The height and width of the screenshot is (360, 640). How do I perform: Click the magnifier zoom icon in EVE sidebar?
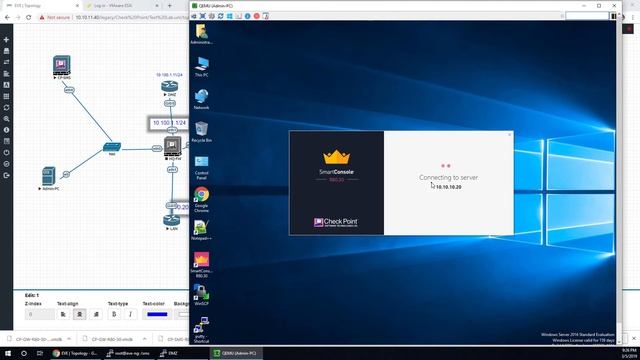[x=6, y=119]
